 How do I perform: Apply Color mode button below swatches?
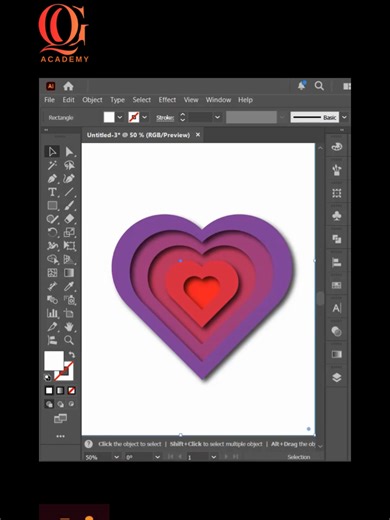point(49,390)
